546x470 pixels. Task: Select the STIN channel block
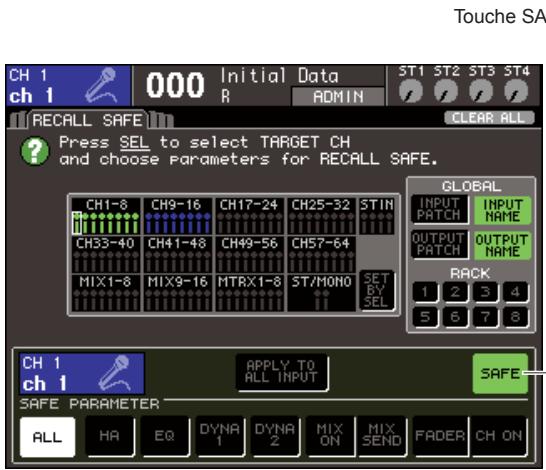(x=377, y=216)
